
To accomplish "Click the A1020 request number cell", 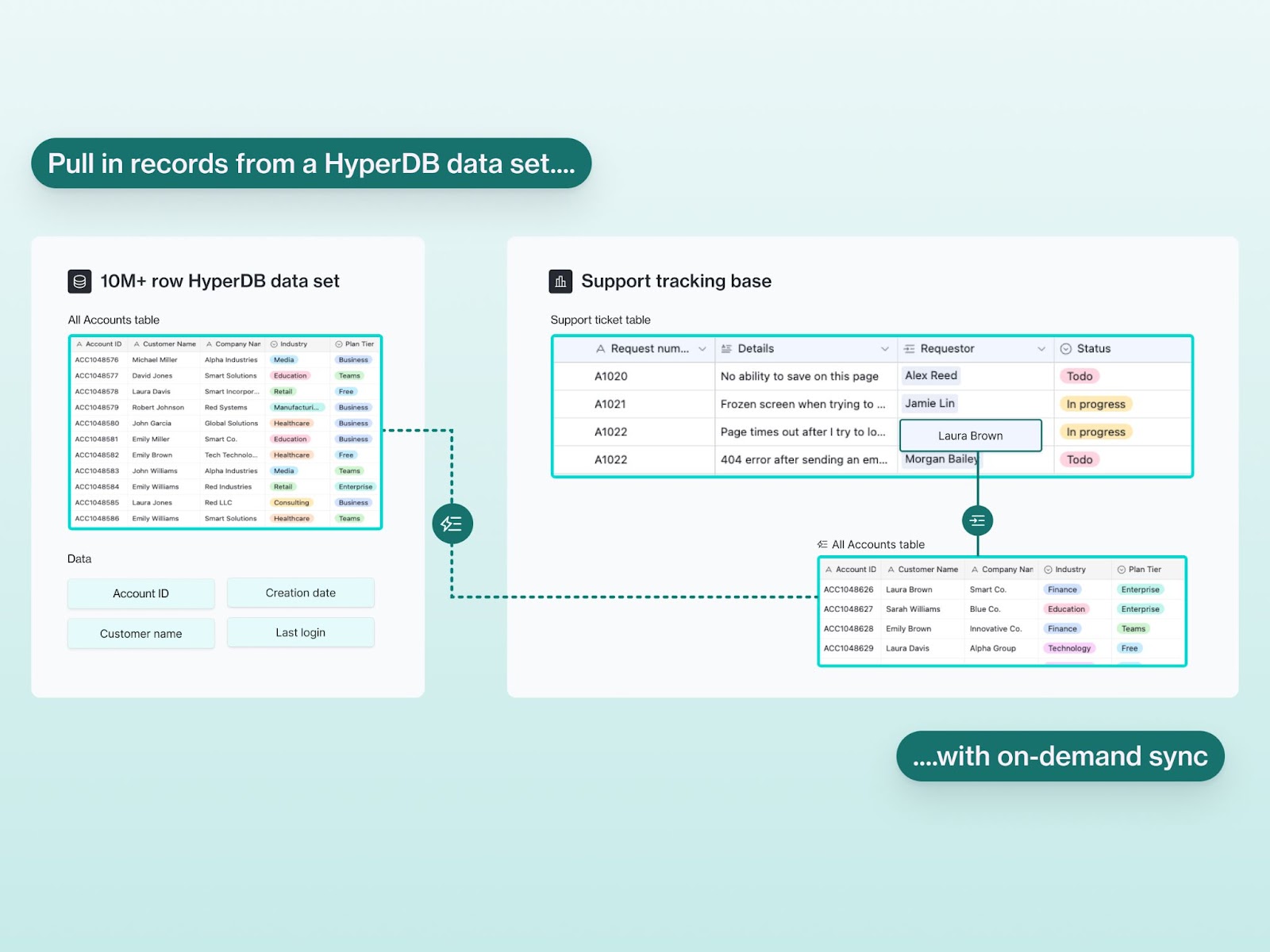I will tap(611, 376).
